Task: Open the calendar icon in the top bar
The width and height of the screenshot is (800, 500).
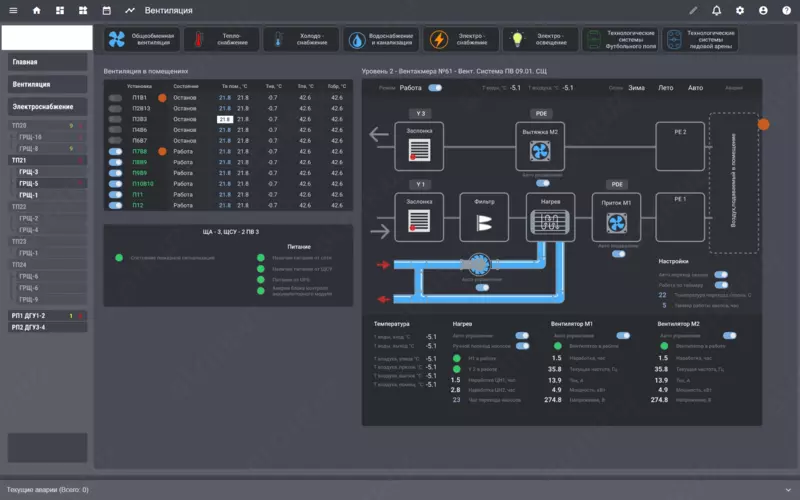Action: [107, 10]
